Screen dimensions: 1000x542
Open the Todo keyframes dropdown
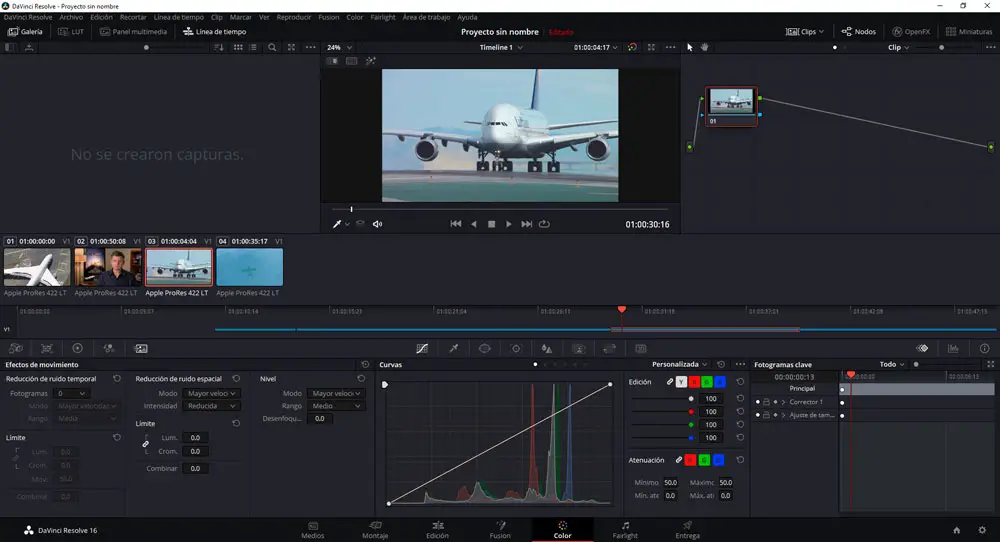892,365
